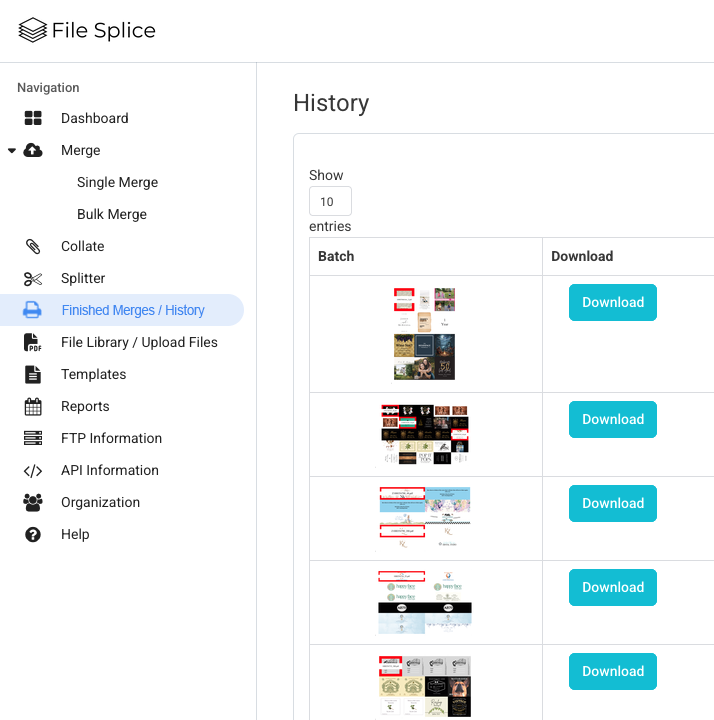Screen dimensions: 714x720
Task: Click the FTP Information server icon
Action: (33, 438)
